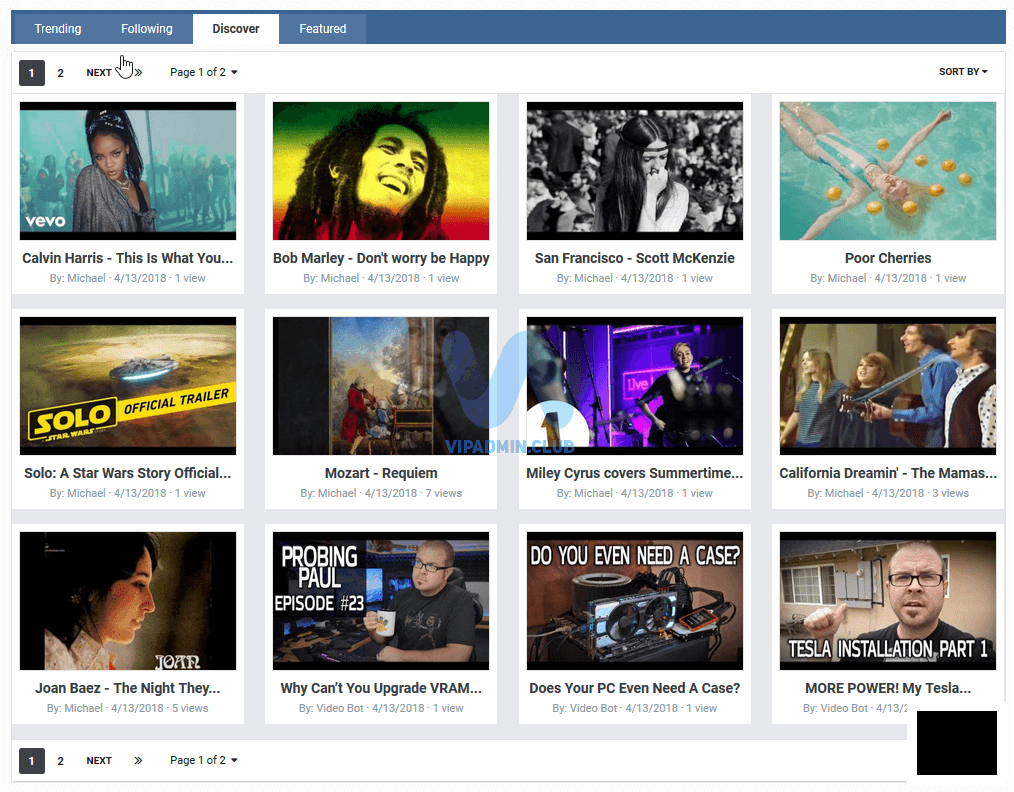Open the Probing Paul Episode #23 thumbnail

pyautogui.click(x=381, y=601)
